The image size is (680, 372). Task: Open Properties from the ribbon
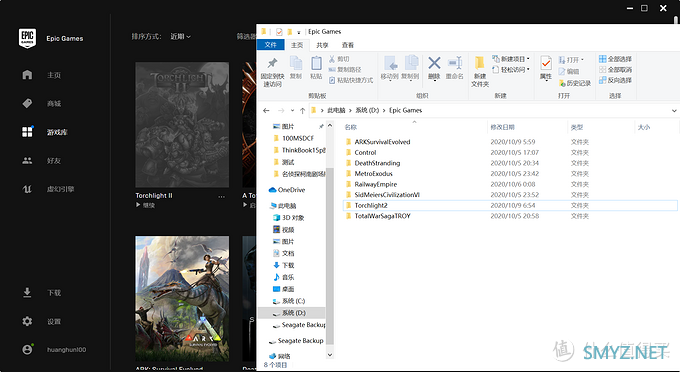546,69
